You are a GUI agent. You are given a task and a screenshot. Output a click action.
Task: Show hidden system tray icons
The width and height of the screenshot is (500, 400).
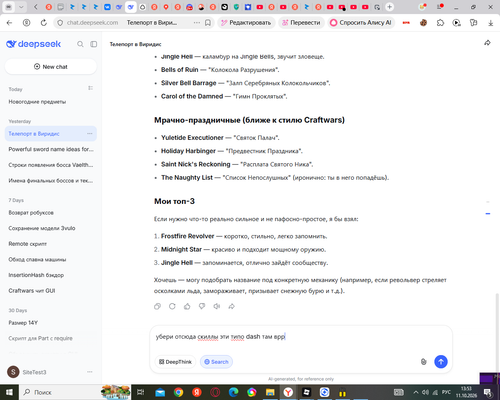click(x=416, y=392)
